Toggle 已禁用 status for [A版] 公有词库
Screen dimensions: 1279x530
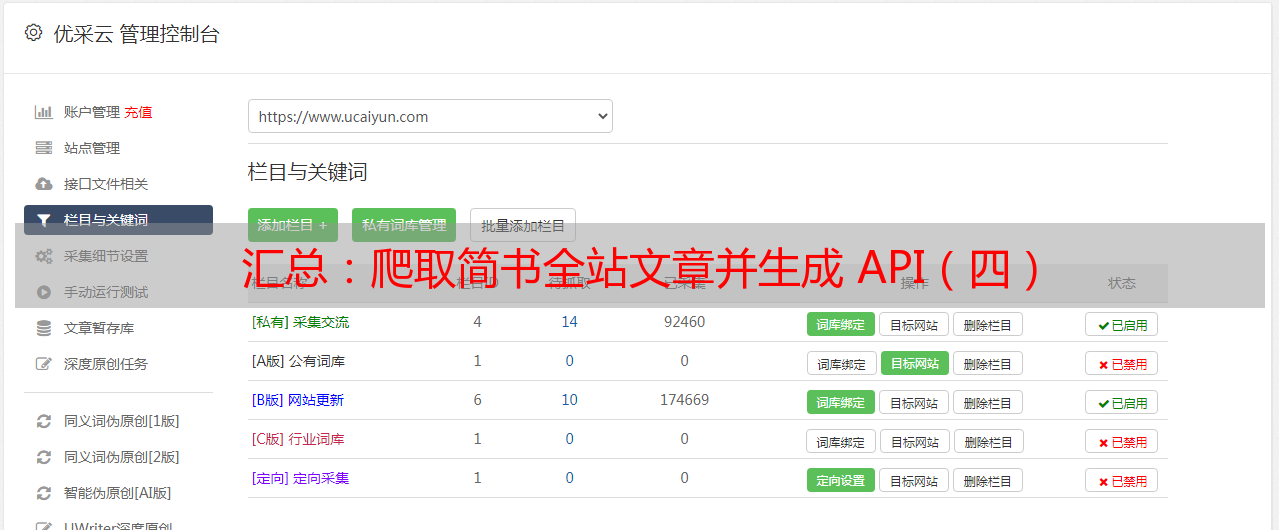[x=1122, y=363]
